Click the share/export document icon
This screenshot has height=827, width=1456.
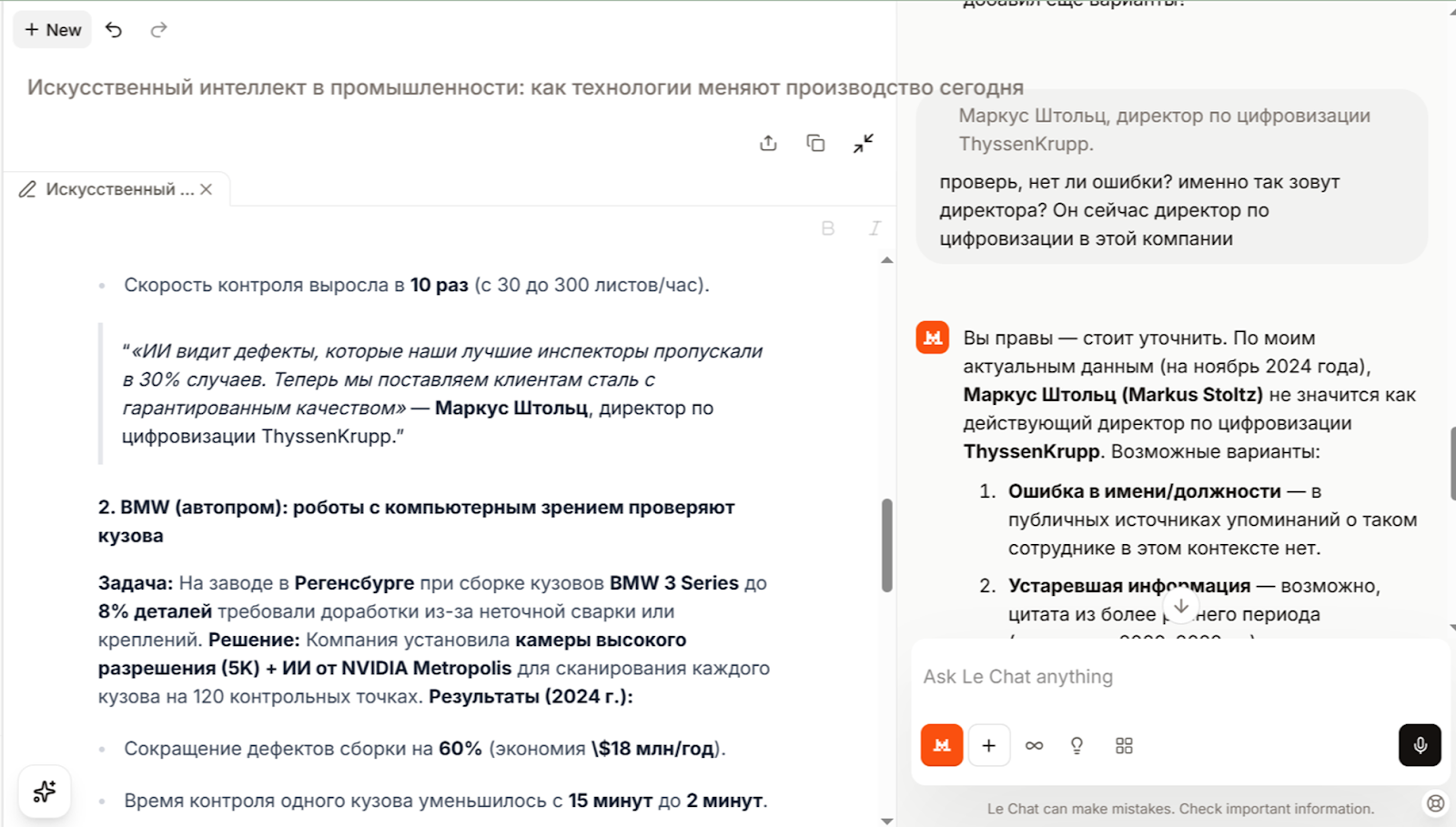[x=768, y=143]
